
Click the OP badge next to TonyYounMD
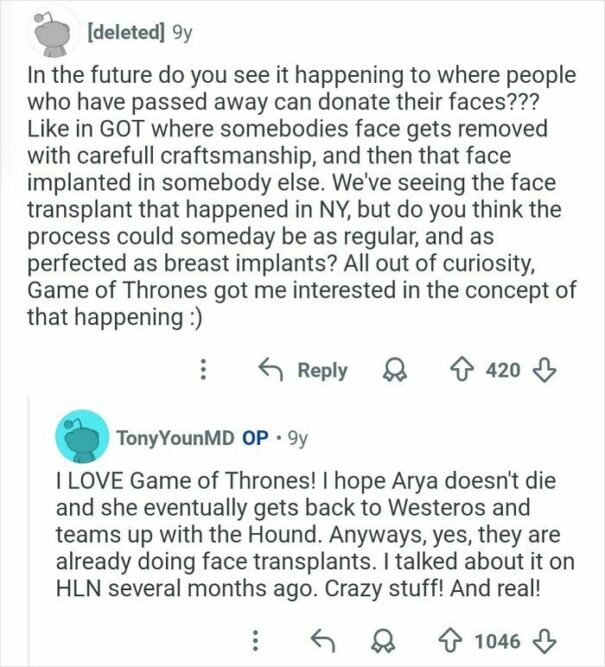(255, 437)
